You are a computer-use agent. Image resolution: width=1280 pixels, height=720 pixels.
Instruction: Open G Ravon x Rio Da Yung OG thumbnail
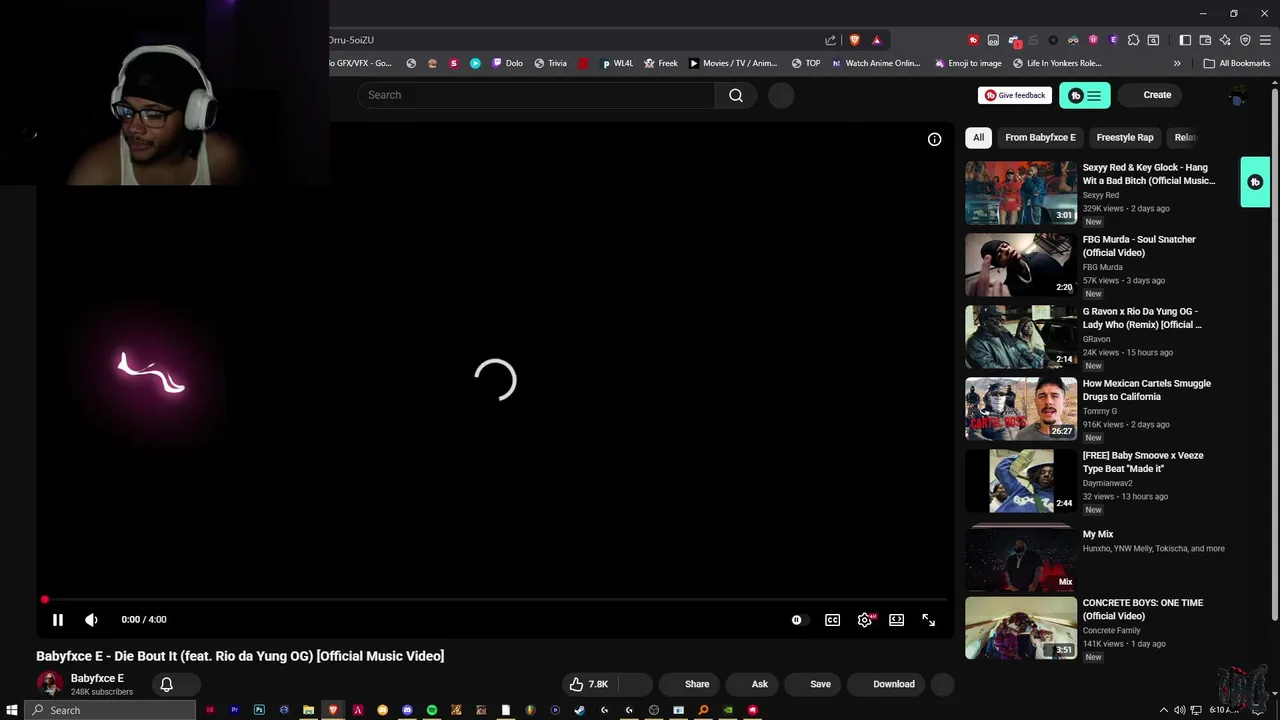pyautogui.click(x=1021, y=336)
